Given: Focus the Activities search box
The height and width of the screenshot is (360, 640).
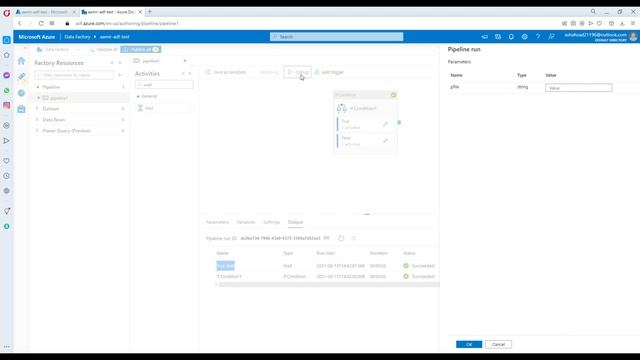Looking at the screenshot, I should pos(164,85).
